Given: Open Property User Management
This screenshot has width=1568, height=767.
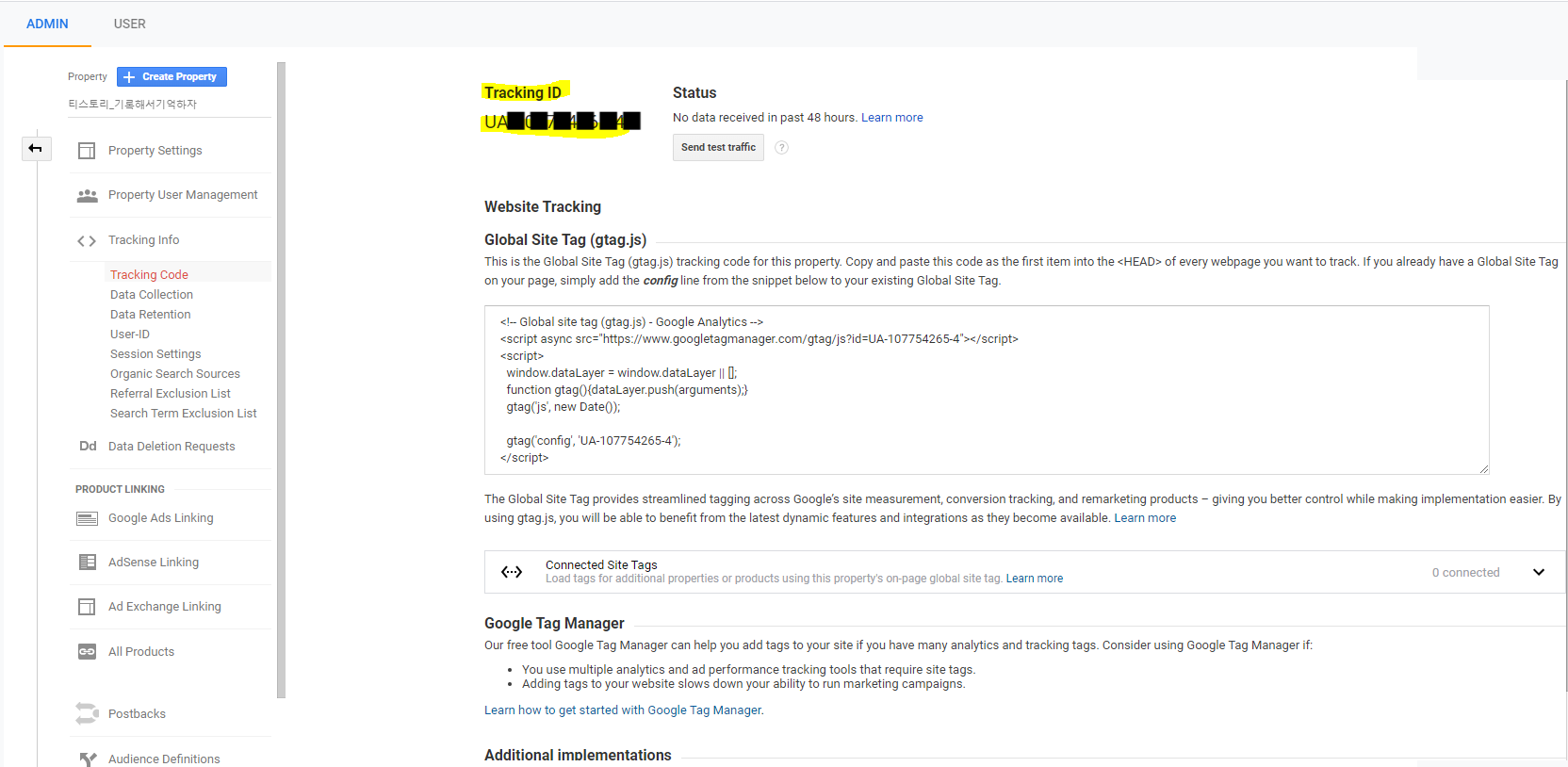Looking at the screenshot, I should click(x=183, y=195).
